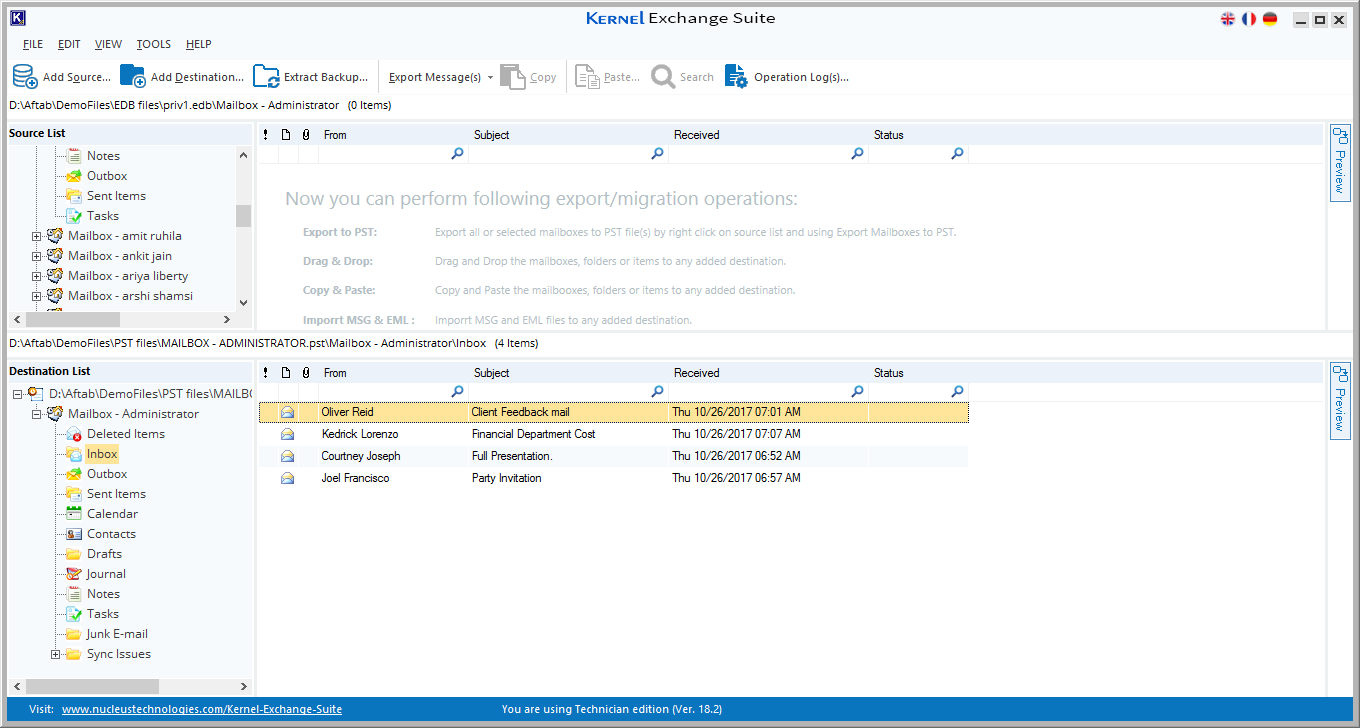Expand the Mailbox - ankit jain node
The width and height of the screenshot is (1360, 728).
(x=37, y=257)
